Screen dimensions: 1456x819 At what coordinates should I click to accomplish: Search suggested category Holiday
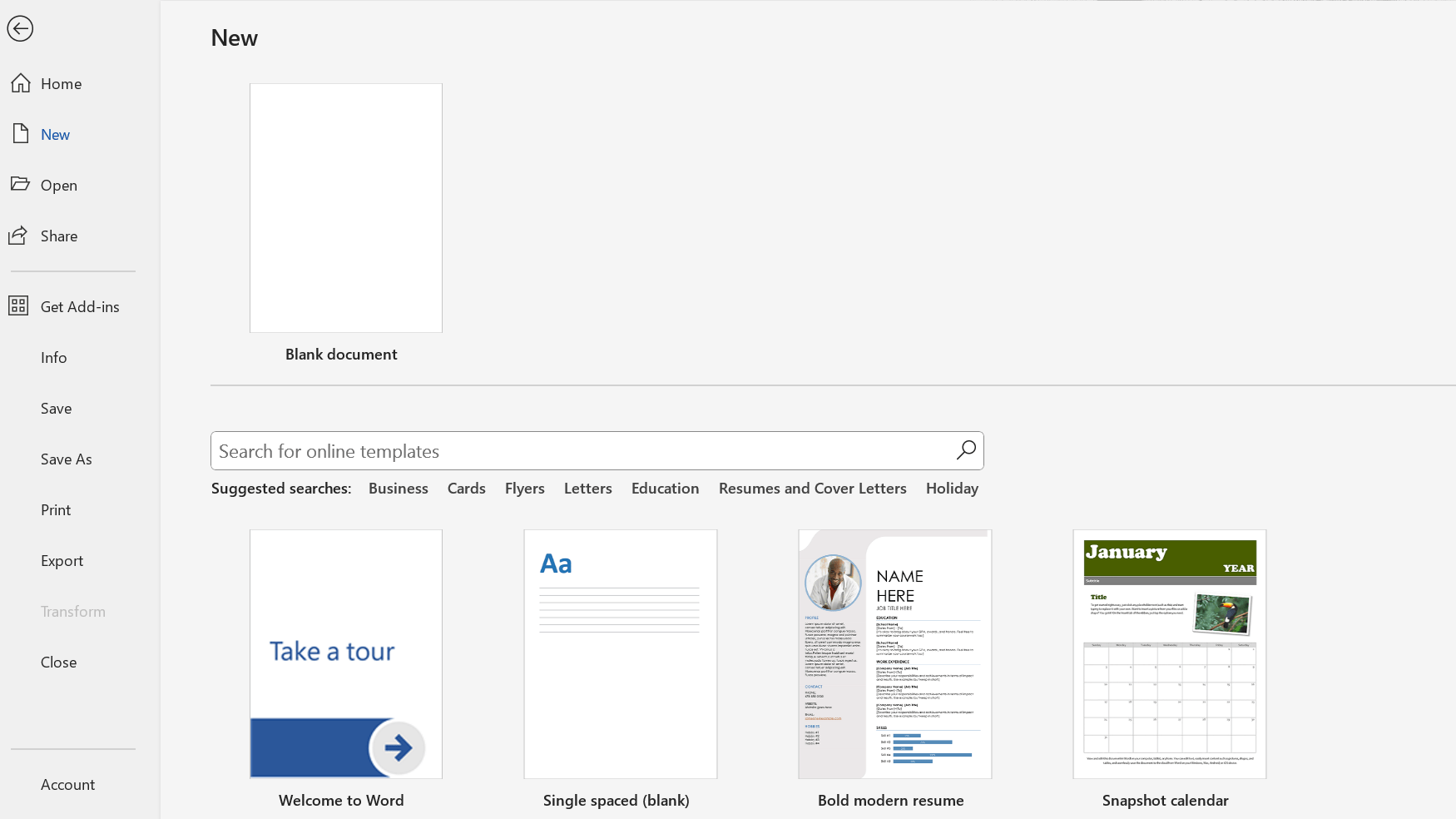coord(953,489)
